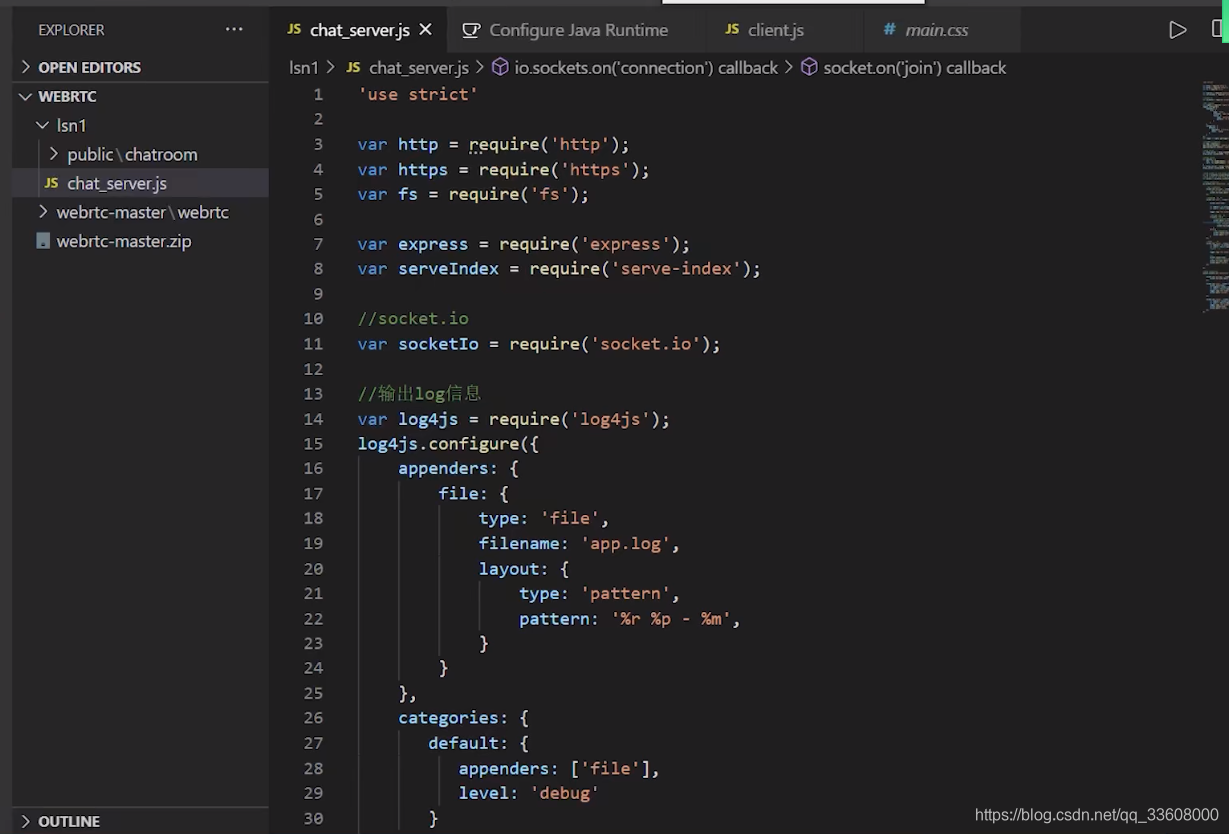Click breadcrumb JS icon for chat_server.js
Image resolution: width=1229 pixels, height=834 pixels.
tap(353, 67)
